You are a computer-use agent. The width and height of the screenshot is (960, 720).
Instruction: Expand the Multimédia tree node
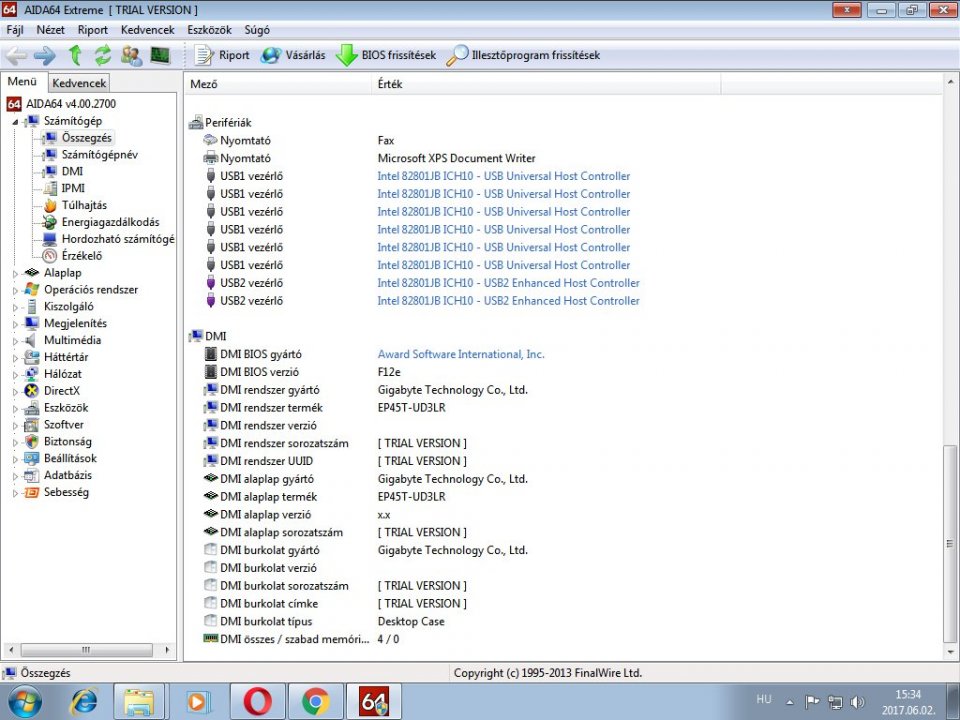[15, 341]
